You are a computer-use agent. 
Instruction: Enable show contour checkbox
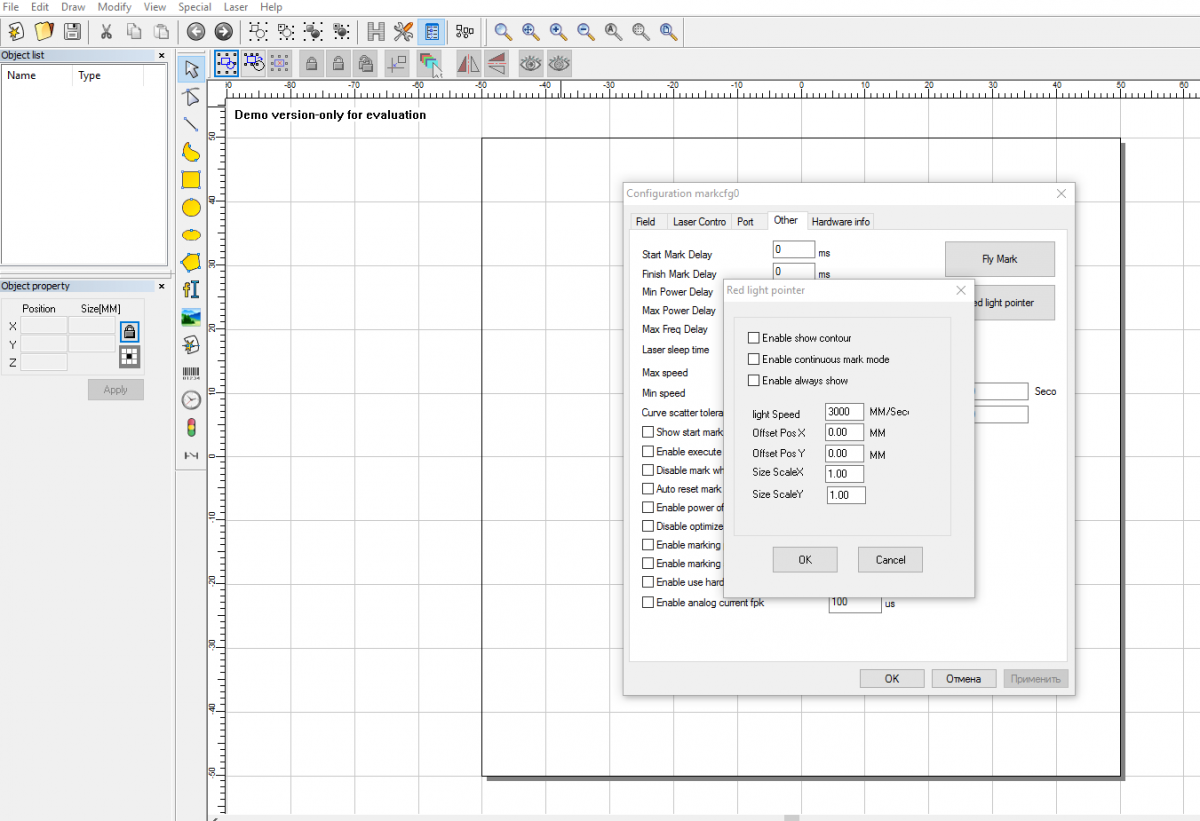(x=754, y=338)
